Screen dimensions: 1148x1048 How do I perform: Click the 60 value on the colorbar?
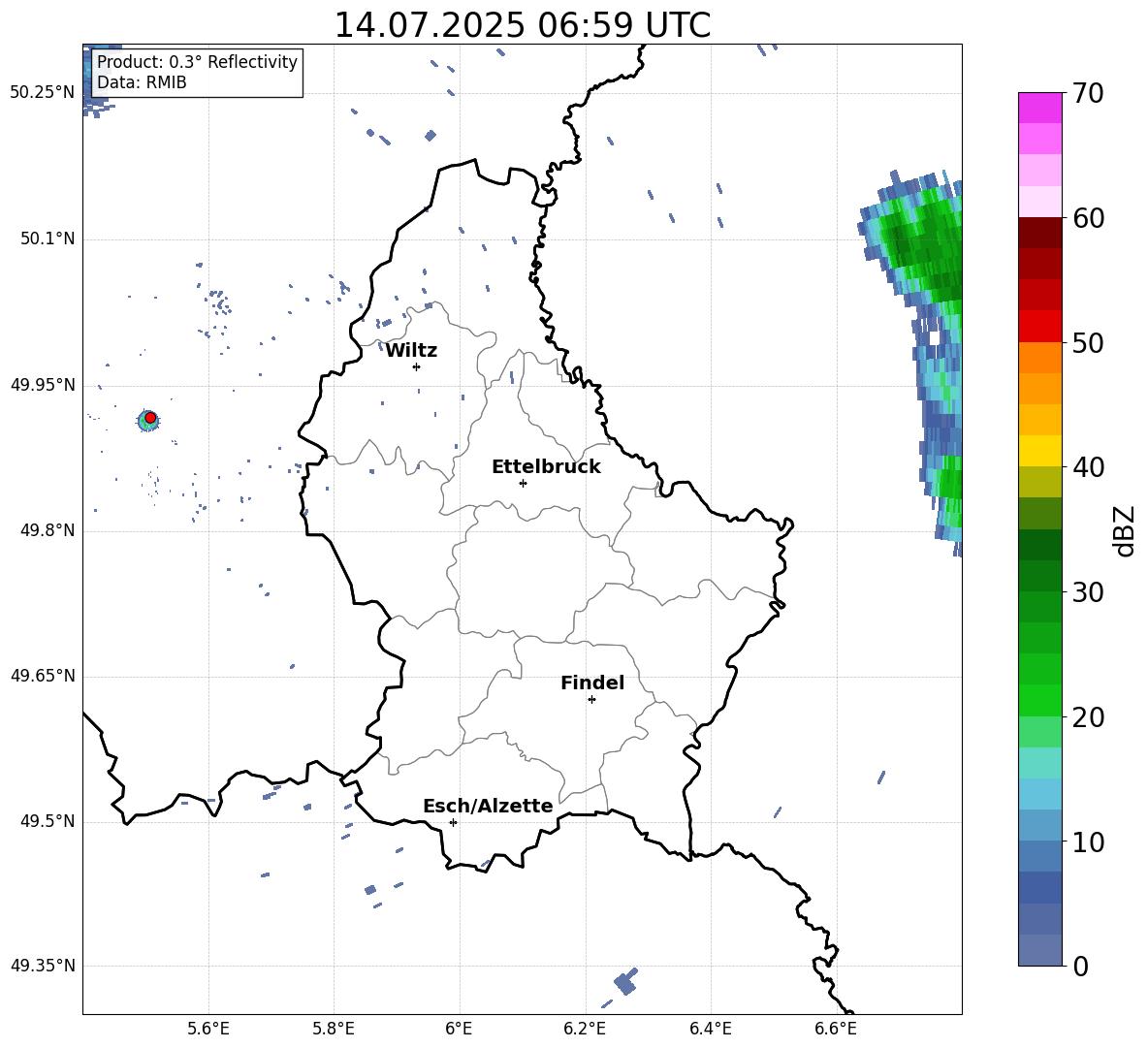point(1088,218)
